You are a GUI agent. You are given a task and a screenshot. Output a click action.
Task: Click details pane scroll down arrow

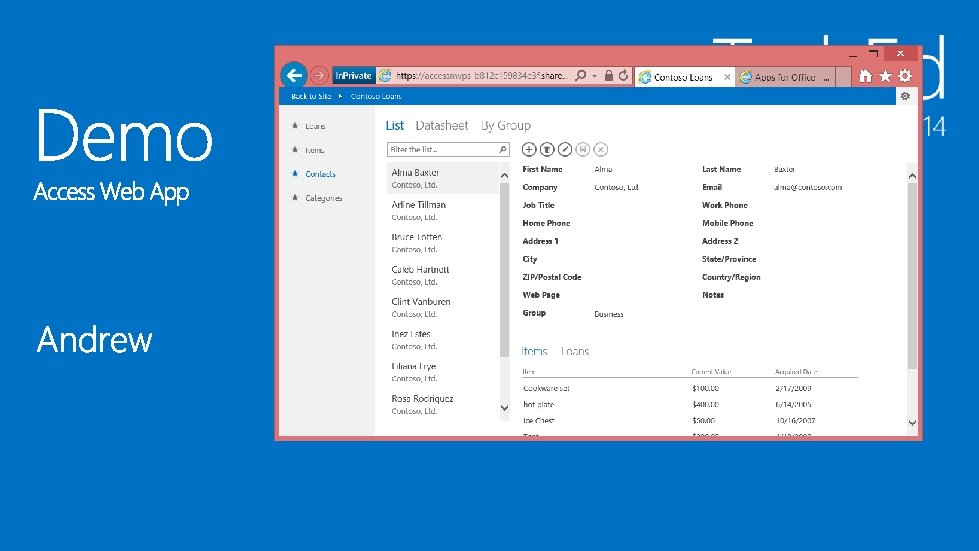[x=912, y=422]
